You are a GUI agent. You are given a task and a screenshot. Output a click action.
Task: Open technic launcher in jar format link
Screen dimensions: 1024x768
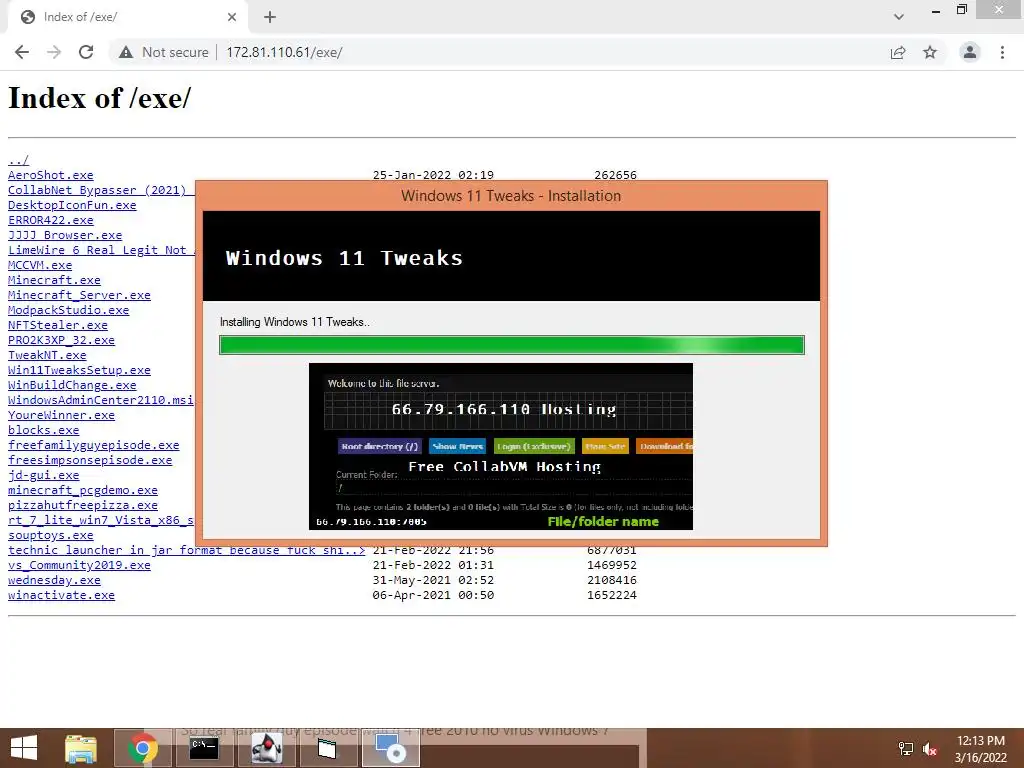click(x=186, y=551)
